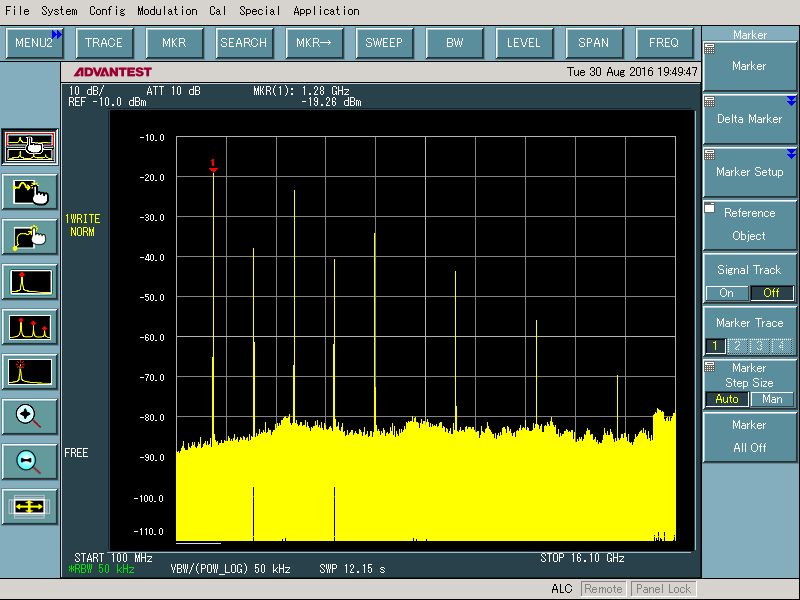Click the ALC status label
This screenshot has width=800, height=600.
[562, 589]
